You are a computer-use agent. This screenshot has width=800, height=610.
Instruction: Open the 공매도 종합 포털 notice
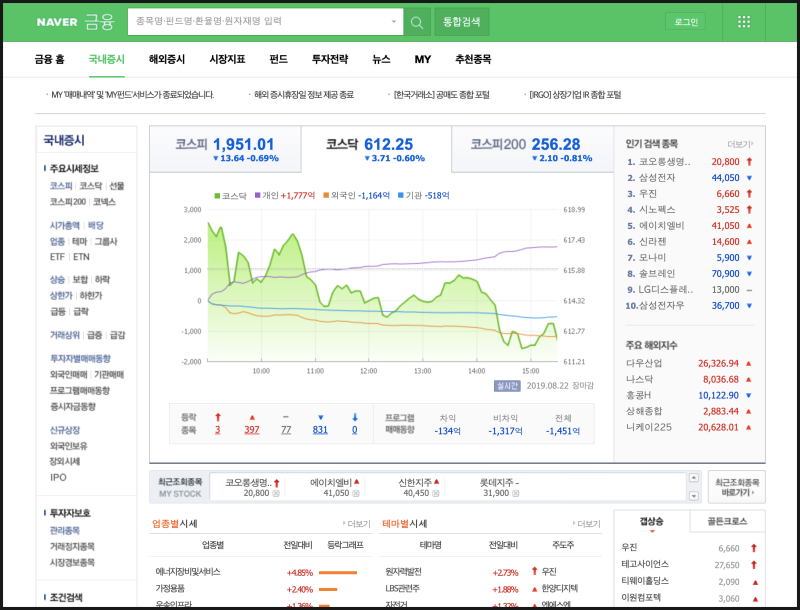tap(441, 95)
